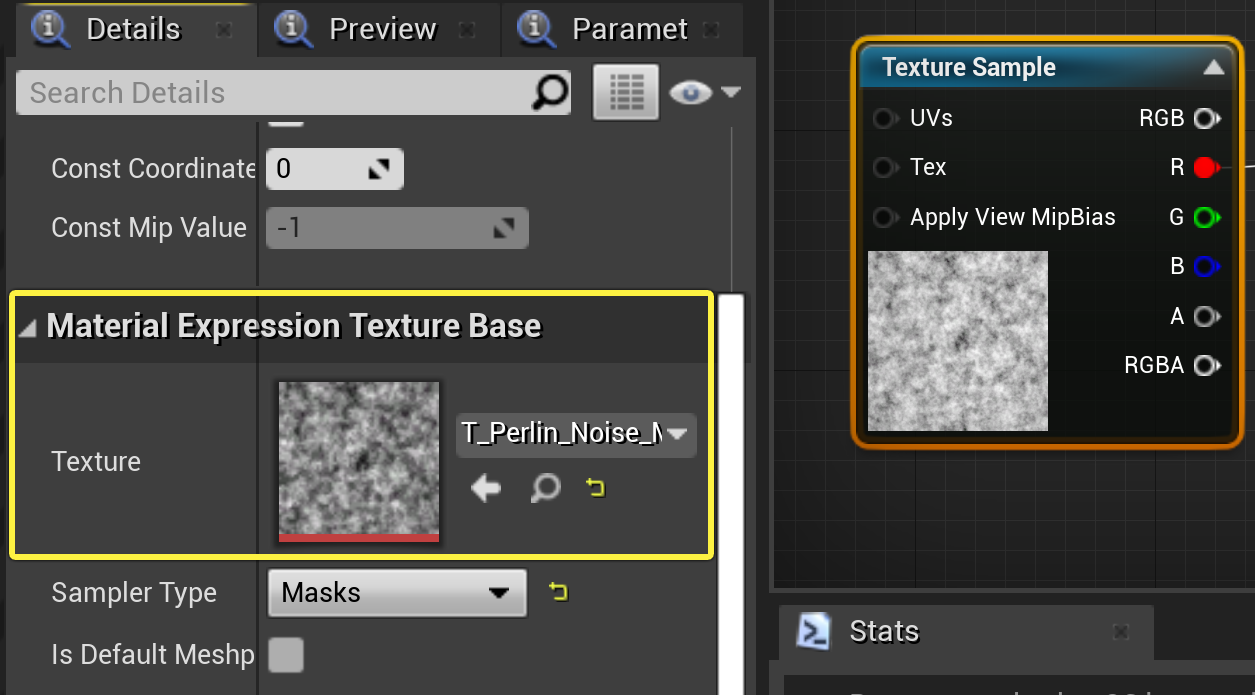The width and height of the screenshot is (1255, 695).
Task: Click the blue B output pin
Action: click(x=1206, y=266)
